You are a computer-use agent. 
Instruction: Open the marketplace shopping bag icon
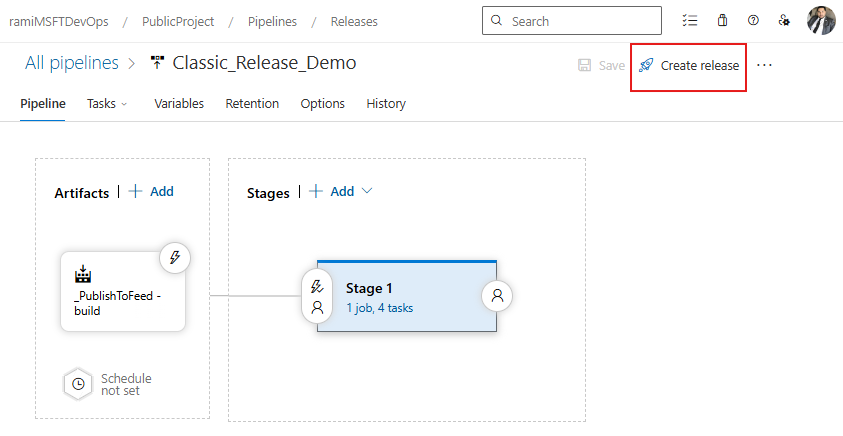(722, 21)
